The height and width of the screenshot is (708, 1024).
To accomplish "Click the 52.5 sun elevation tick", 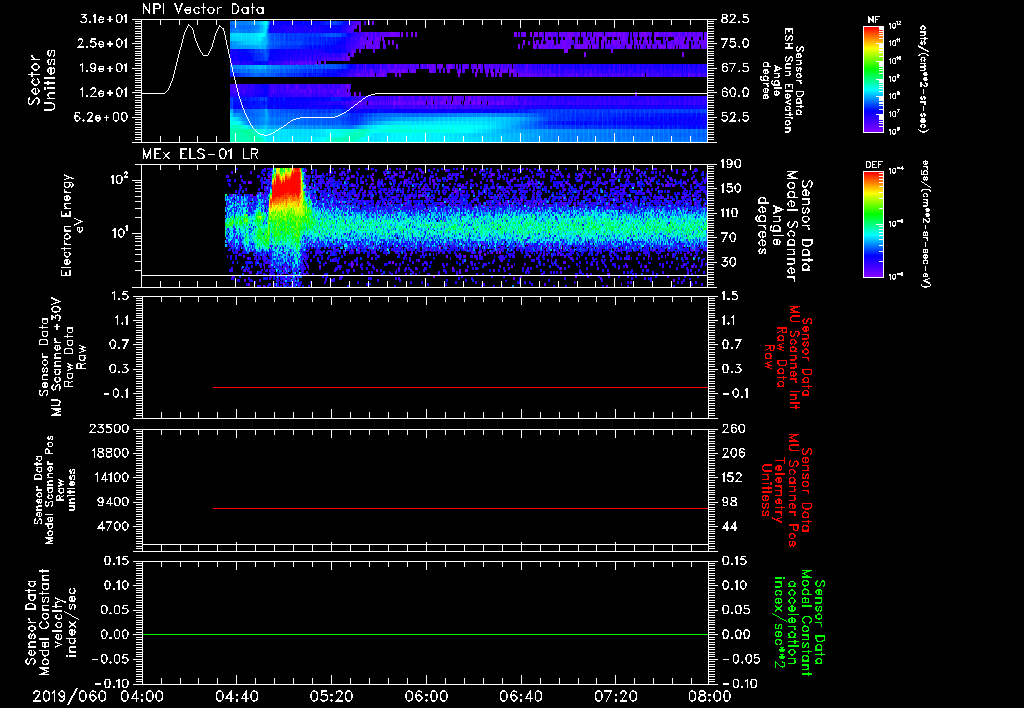I will tap(736, 117).
